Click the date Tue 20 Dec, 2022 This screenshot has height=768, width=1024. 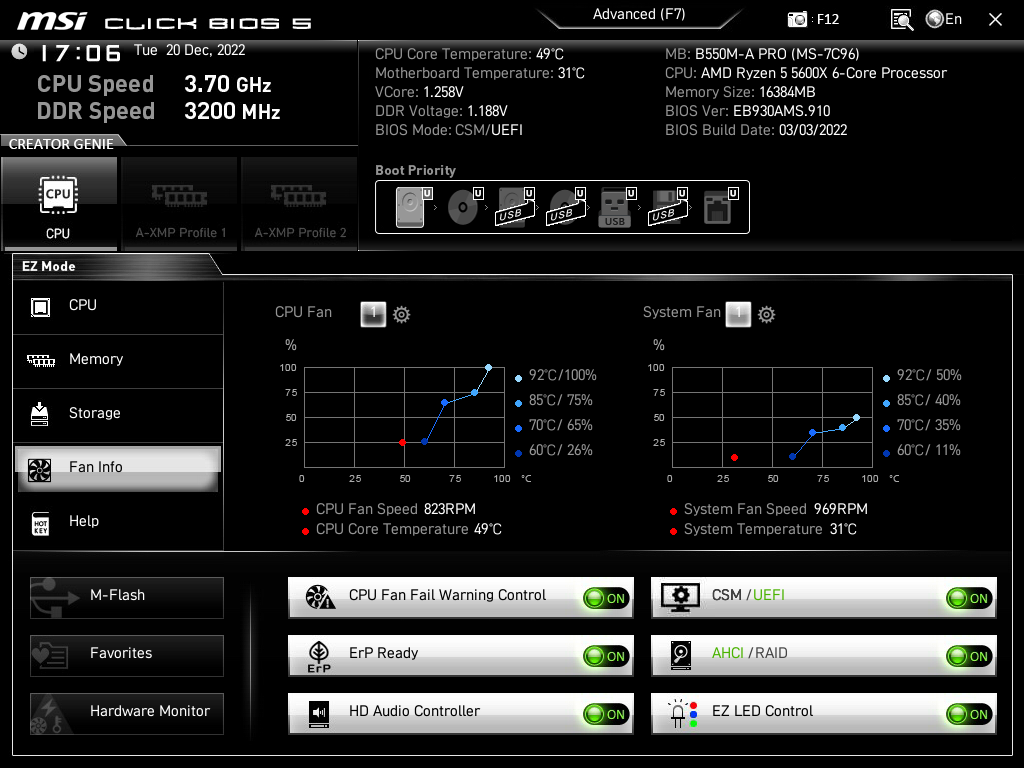[189, 50]
